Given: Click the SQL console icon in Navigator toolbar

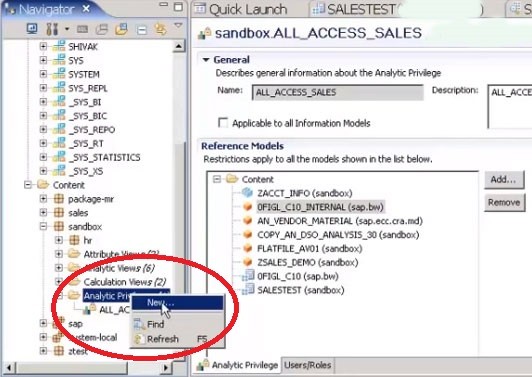Looking at the screenshot, I should point(82,30).
